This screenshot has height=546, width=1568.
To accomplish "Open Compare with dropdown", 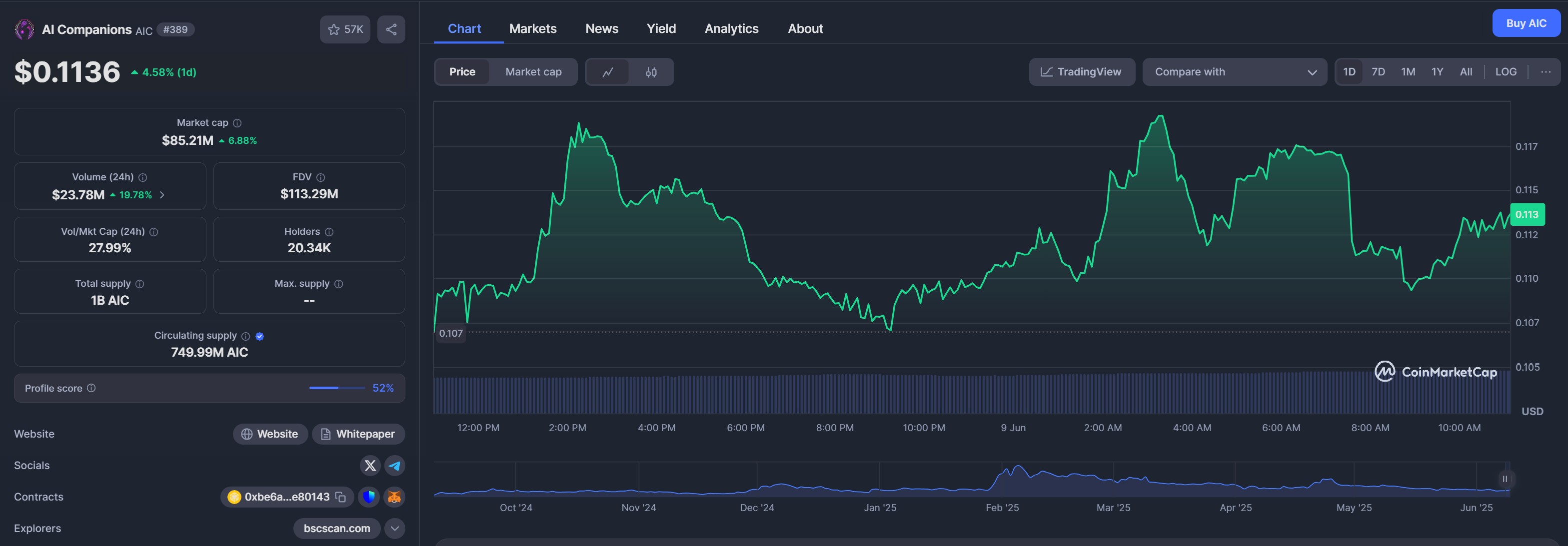I will [x=1235, y=72].
